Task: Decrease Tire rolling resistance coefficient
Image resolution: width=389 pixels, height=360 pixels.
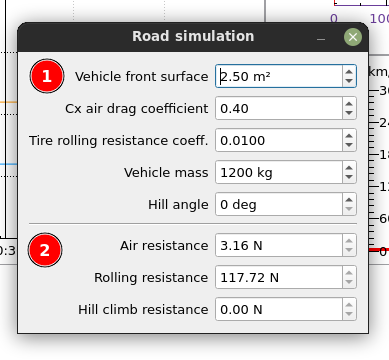Action: [x=349, y=145]
